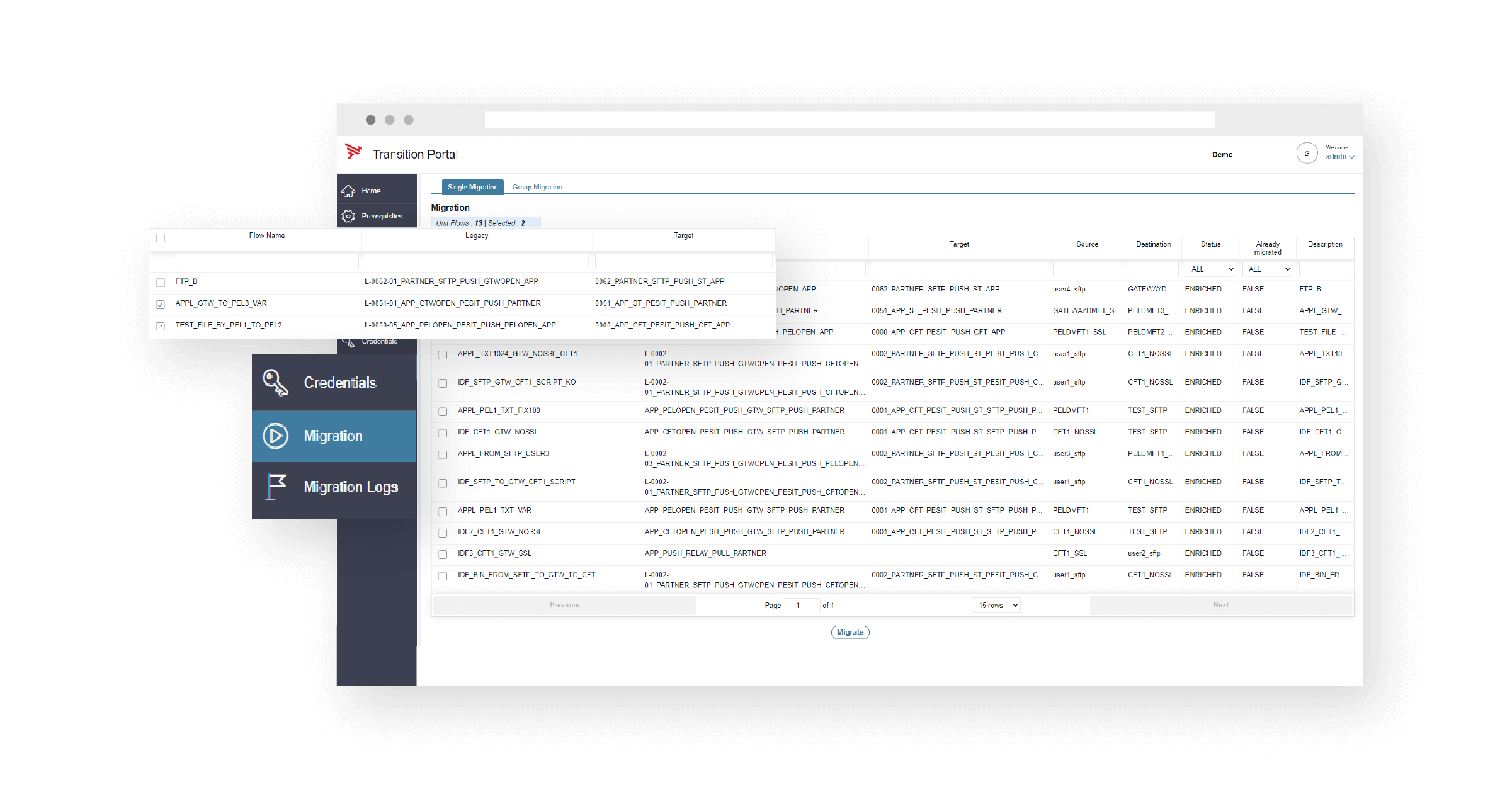Click the 0062_PARTNER_SFTP_PUSH_ST_APP target in zoomed panel
This screenshot has height=790, width=1512.
coord(659,281)
